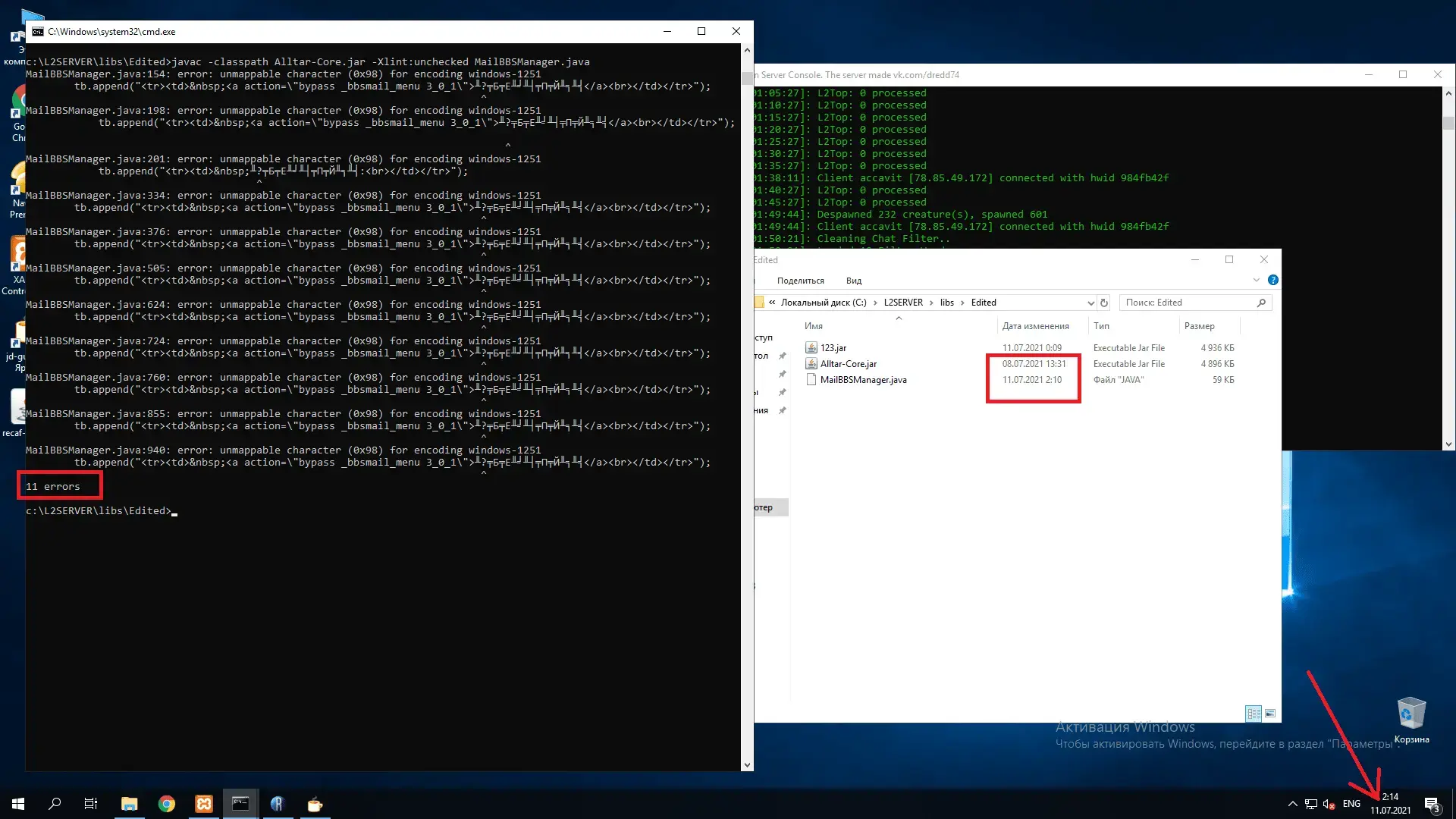
Task: Refresh the Edited folder view
Action: pos(1104,303)
